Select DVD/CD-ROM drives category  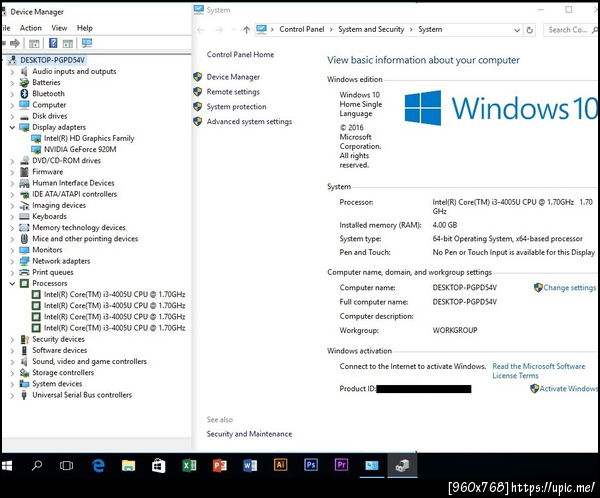pyautogui.click(x=66, y=161)
